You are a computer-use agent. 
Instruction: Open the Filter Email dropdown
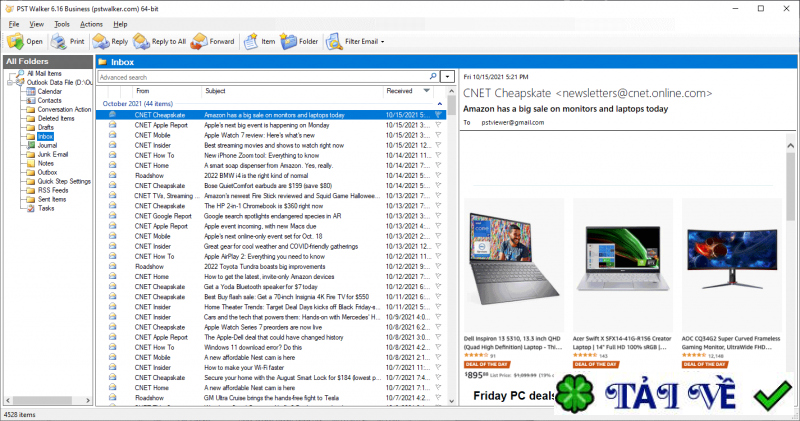tap(384, 42)
